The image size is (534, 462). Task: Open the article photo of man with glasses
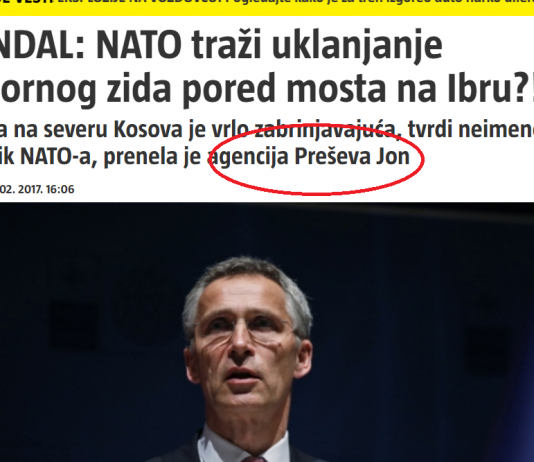[267, 332]
